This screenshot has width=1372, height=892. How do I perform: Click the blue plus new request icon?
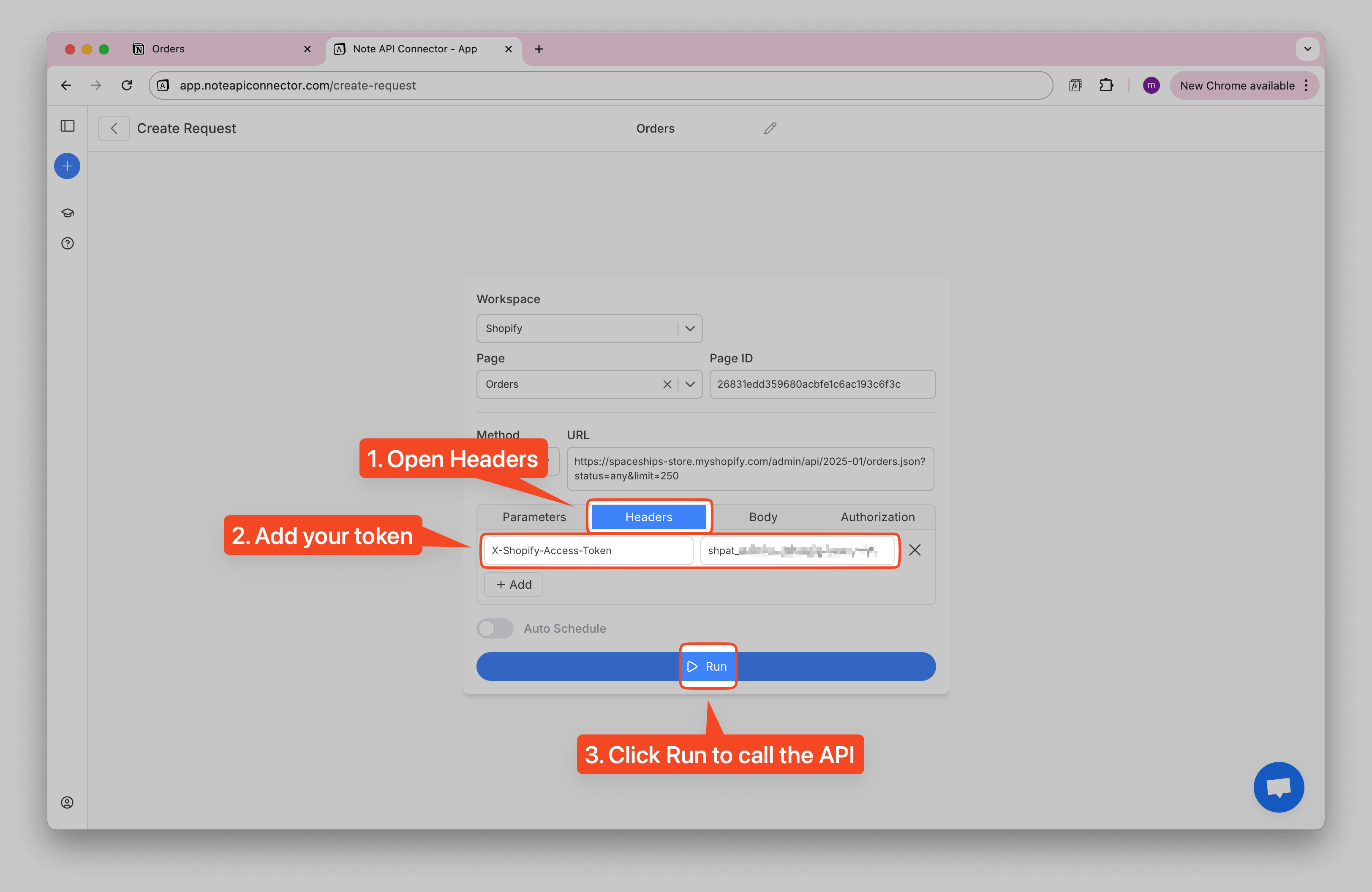click(x=67, y=166)
